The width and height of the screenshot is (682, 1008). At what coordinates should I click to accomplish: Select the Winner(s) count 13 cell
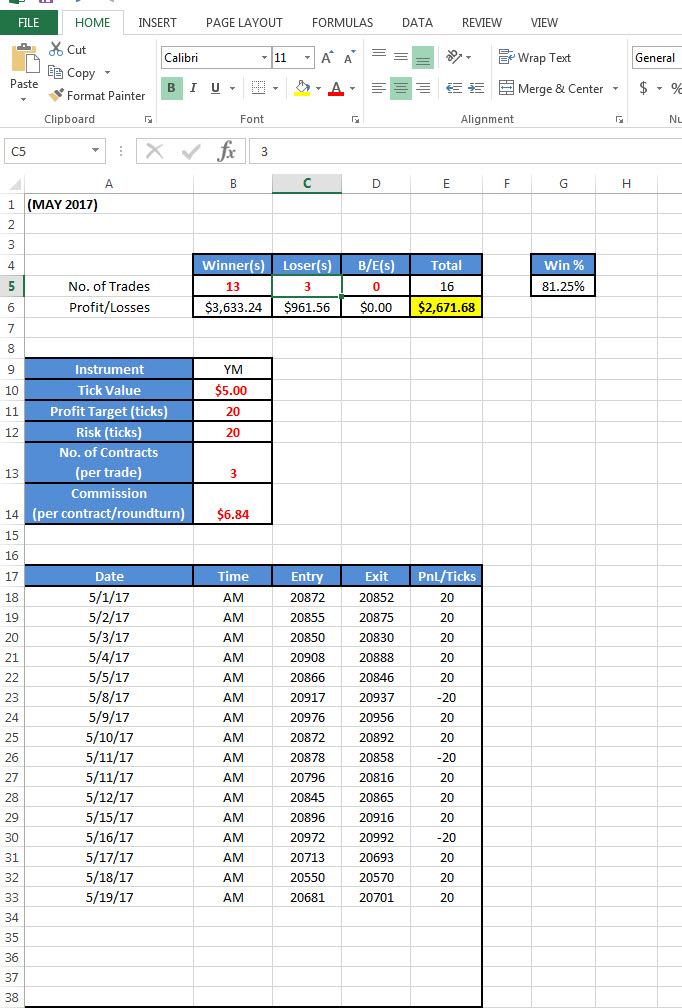(233, 287)
